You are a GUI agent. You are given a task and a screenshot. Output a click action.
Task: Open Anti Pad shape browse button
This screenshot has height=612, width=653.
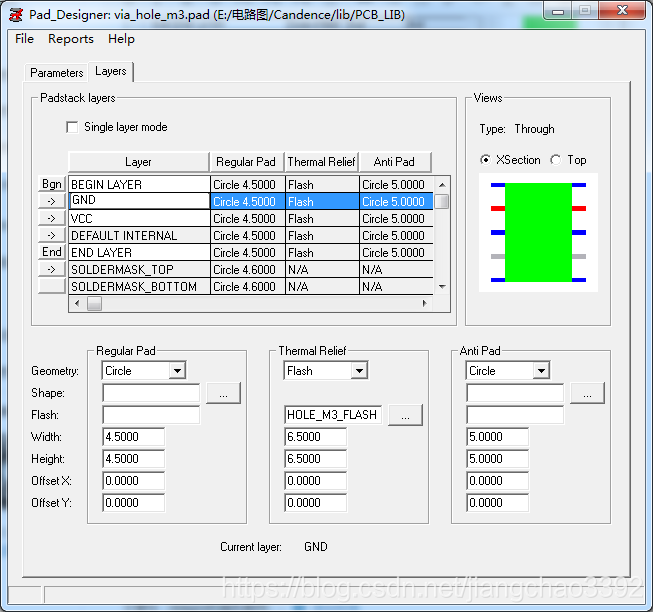point(587,393)
